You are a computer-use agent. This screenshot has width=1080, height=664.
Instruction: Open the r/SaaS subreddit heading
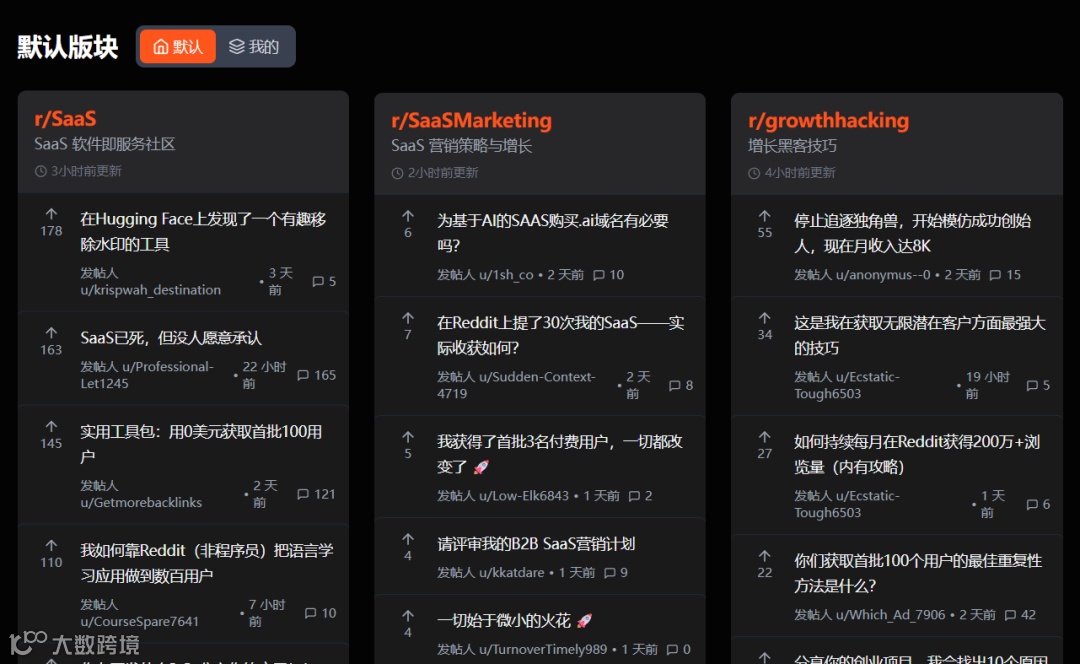(x=65, y=118)
